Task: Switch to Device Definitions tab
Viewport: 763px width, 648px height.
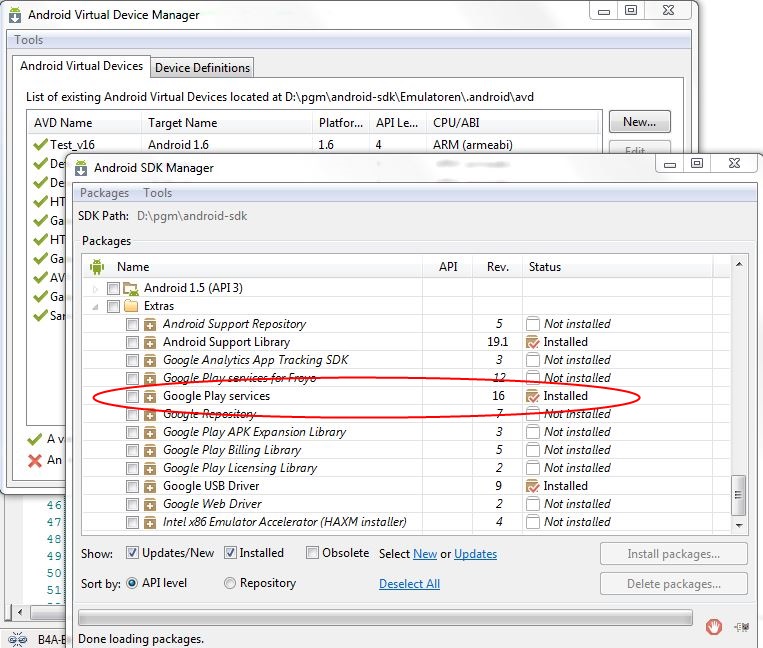Action: [x=202, y=68]
